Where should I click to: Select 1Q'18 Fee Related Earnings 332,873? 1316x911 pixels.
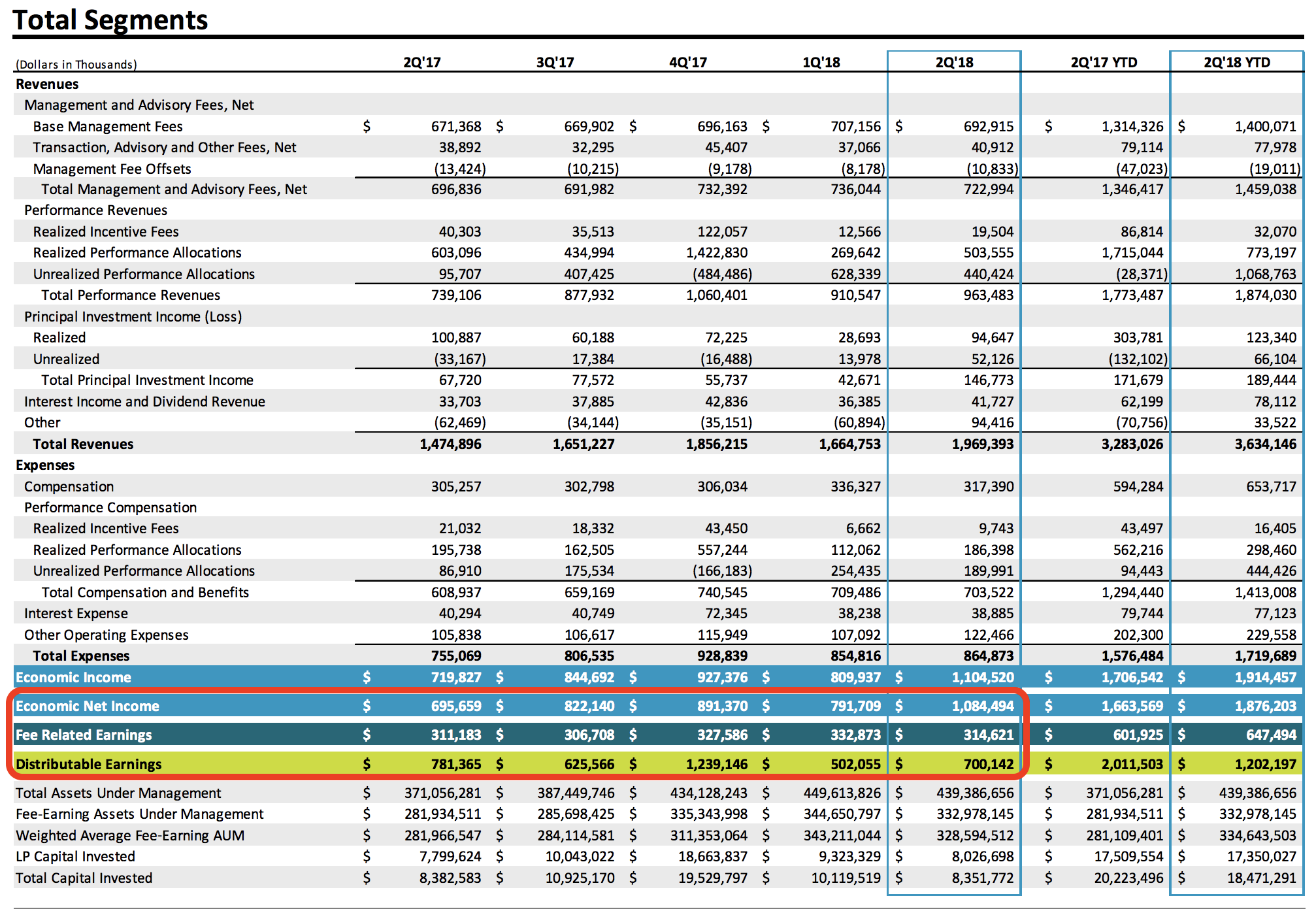tap(855, 735)
